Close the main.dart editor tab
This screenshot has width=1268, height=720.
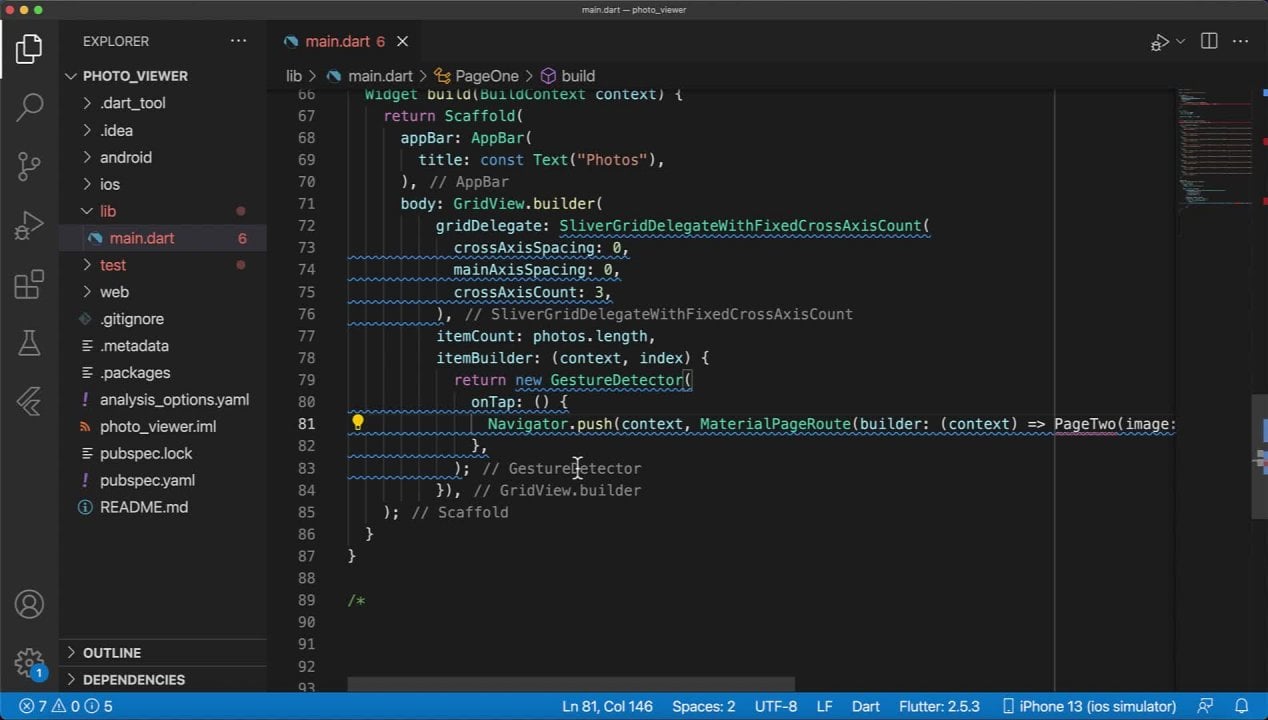(402, 41)
